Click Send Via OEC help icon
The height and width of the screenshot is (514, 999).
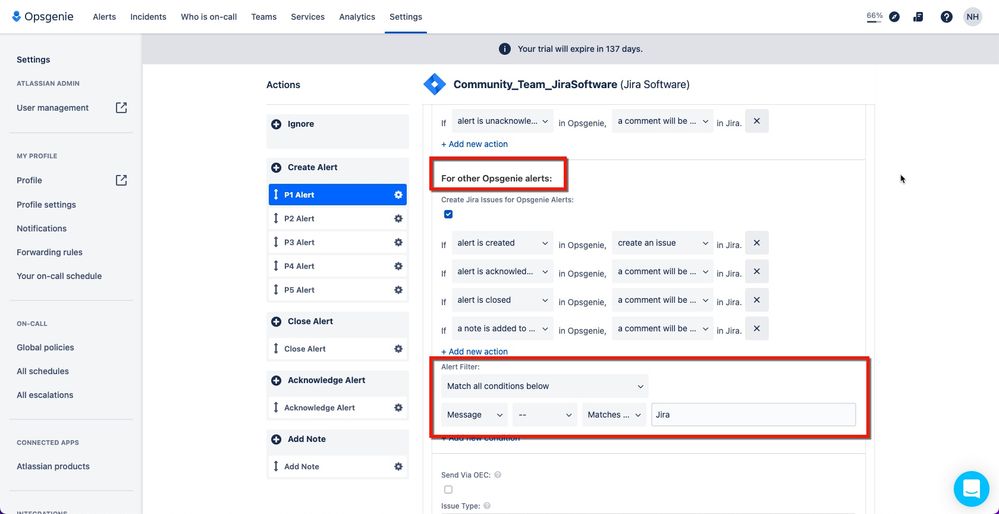[x=498, y=475]
